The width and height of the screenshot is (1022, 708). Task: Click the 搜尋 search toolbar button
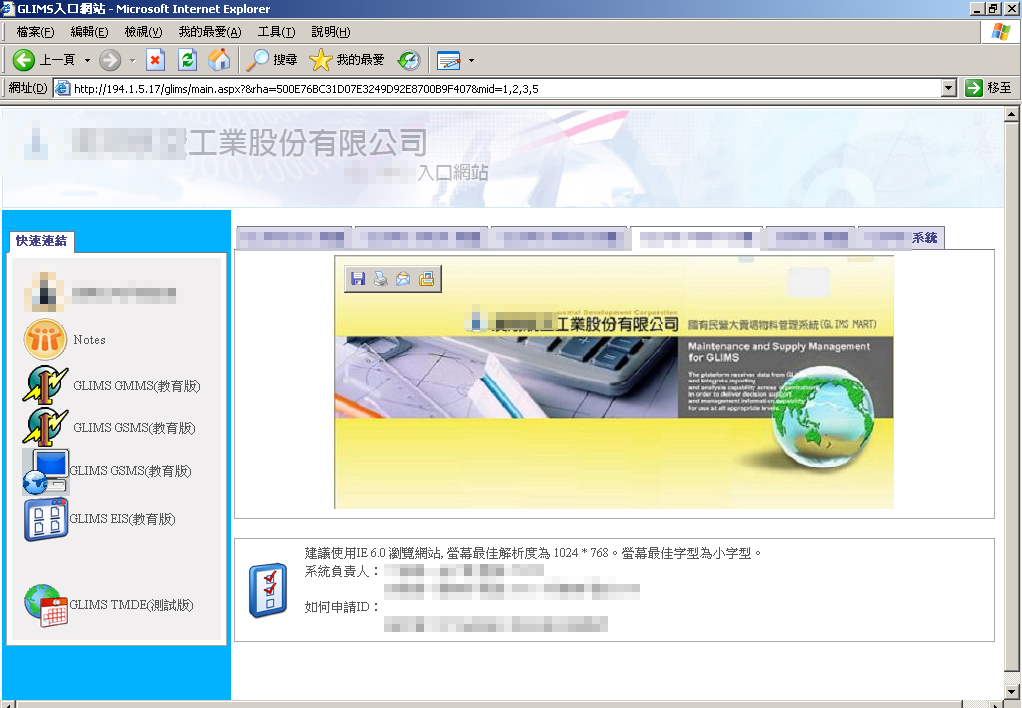tap(272, 60)
